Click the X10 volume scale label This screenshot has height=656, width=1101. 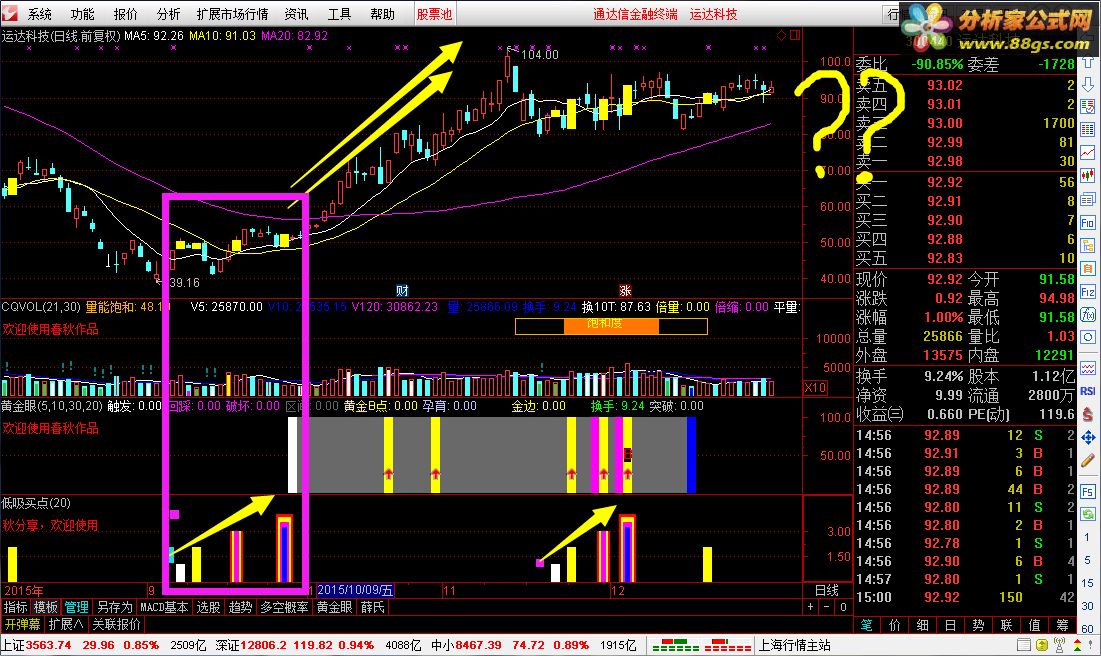(x=815, y=387)
